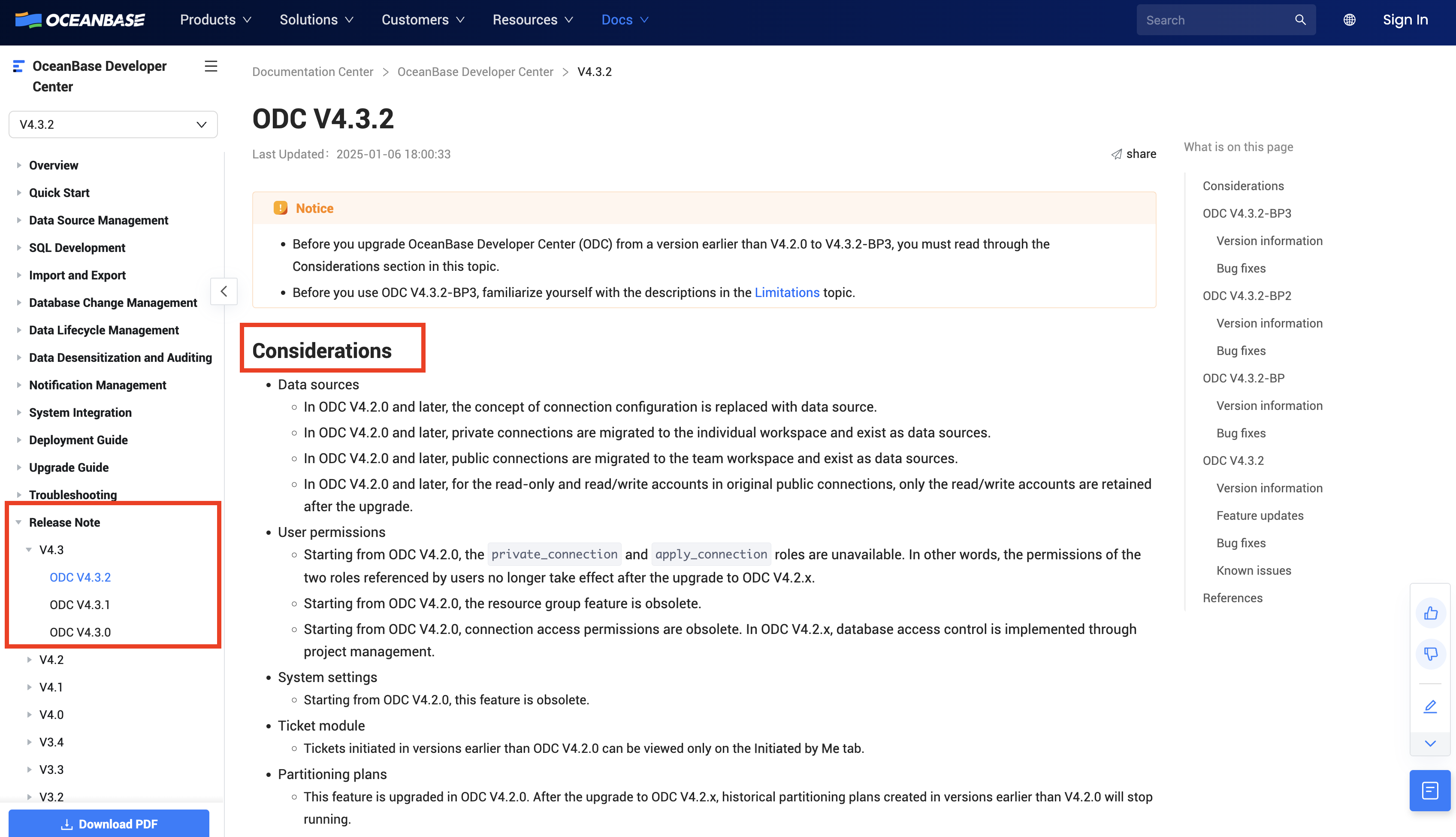Click the Download PDF button
This screenshot has width=1456, height=837.
point(109,825)
